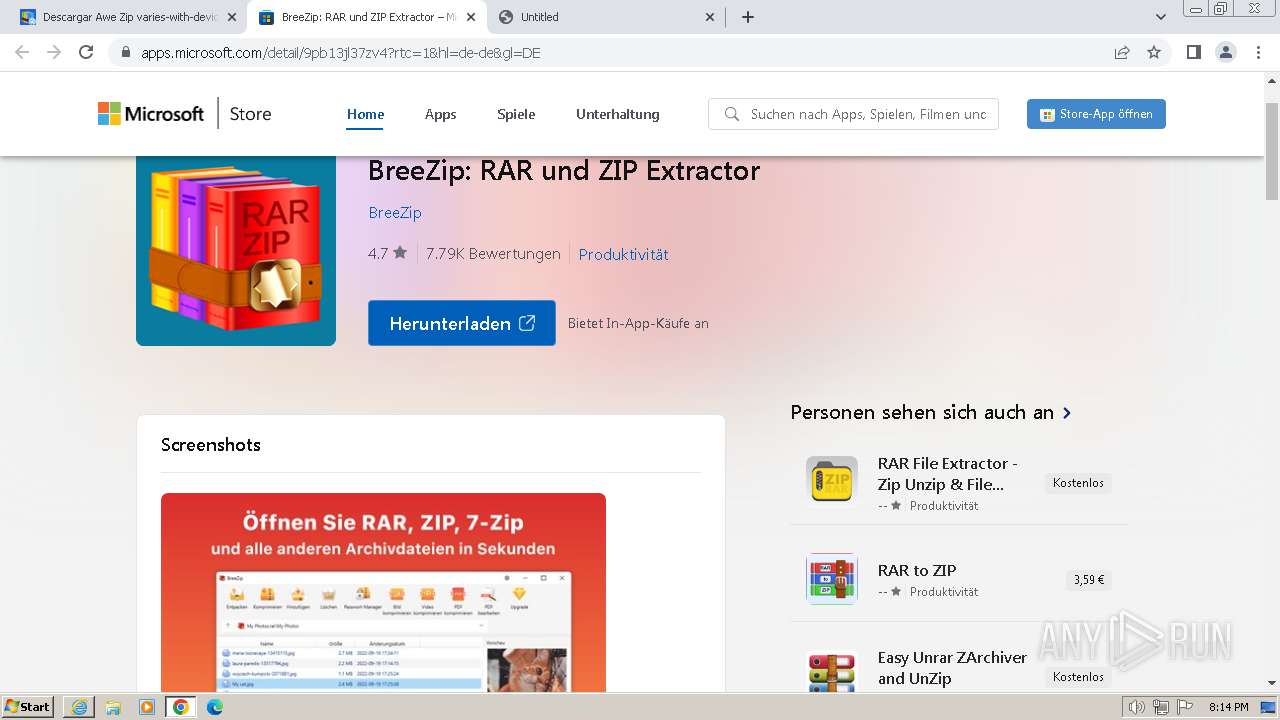
Task: Open File Explorer from the taskbar
Action: click(x=113, y=707)
